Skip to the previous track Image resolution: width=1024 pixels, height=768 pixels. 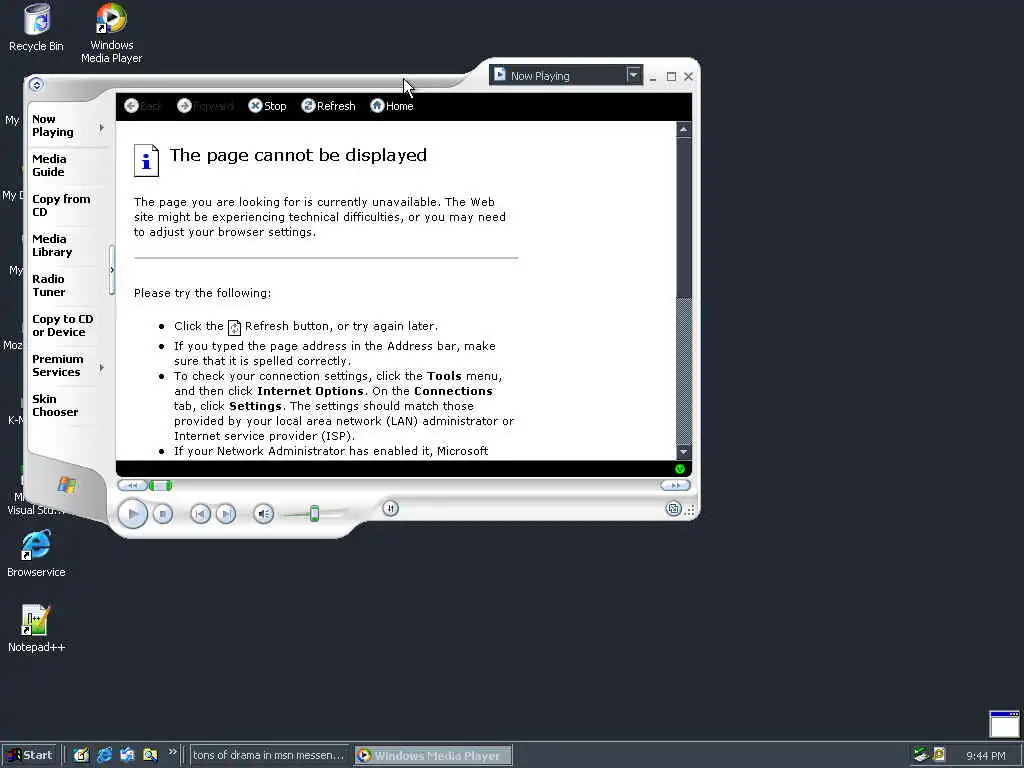[x=200, y=515]
